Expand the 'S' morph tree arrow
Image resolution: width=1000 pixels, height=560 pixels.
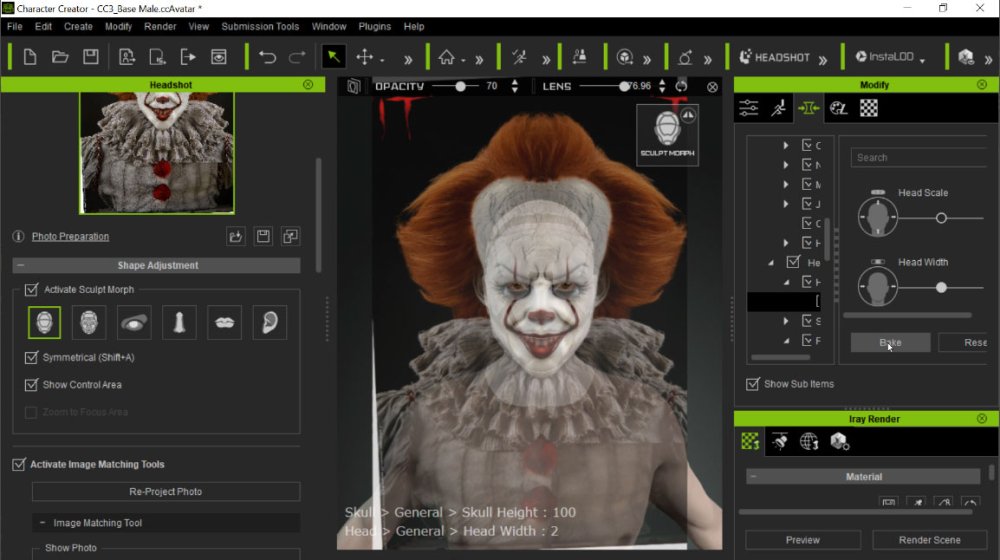click(x=786, y=321)
